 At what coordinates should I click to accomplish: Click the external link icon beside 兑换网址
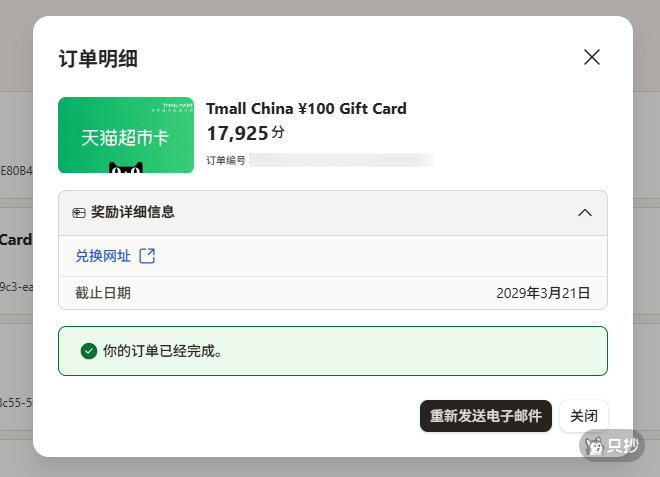(147, 256)
